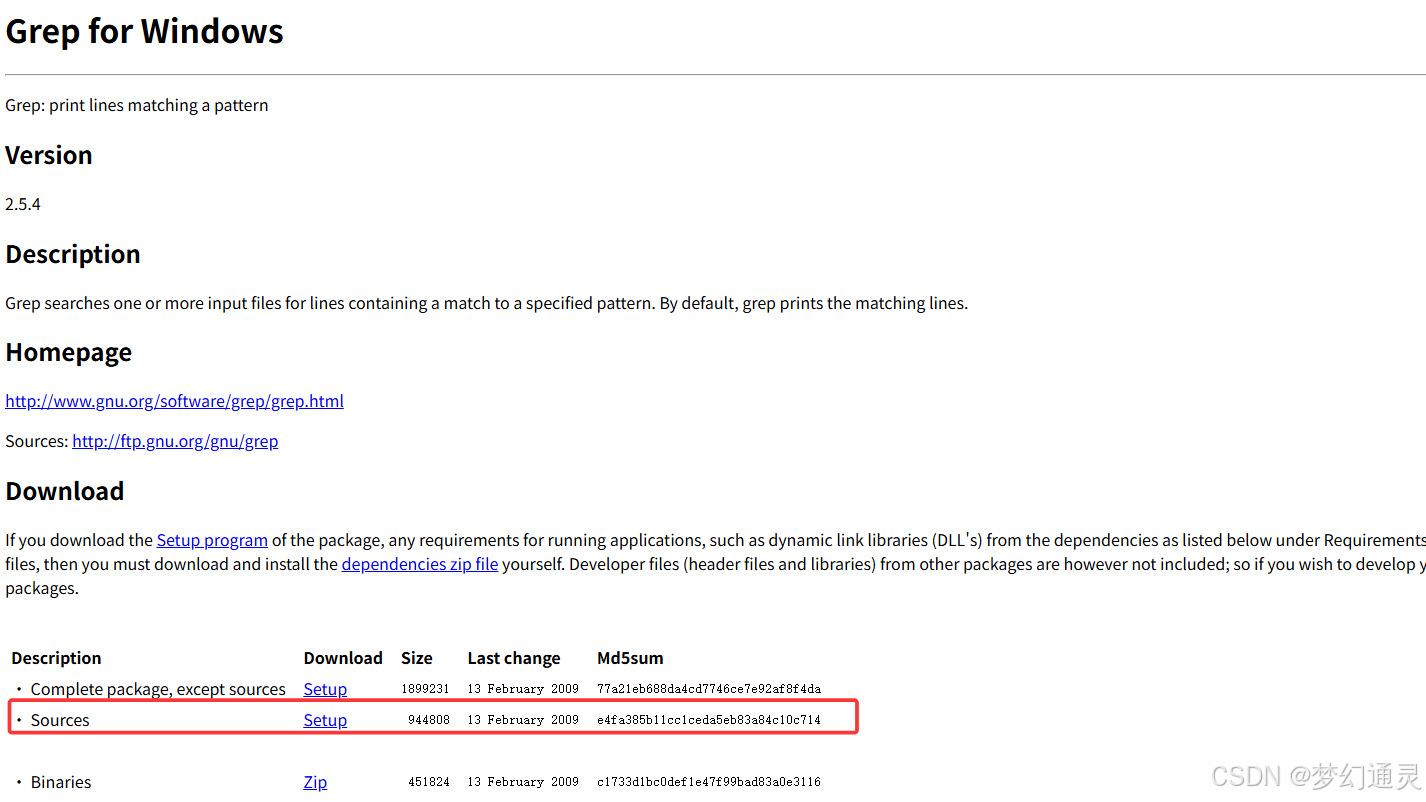Open the 'dependencies zip file' link
The image size is (1426, 802).
click(420, 564)
